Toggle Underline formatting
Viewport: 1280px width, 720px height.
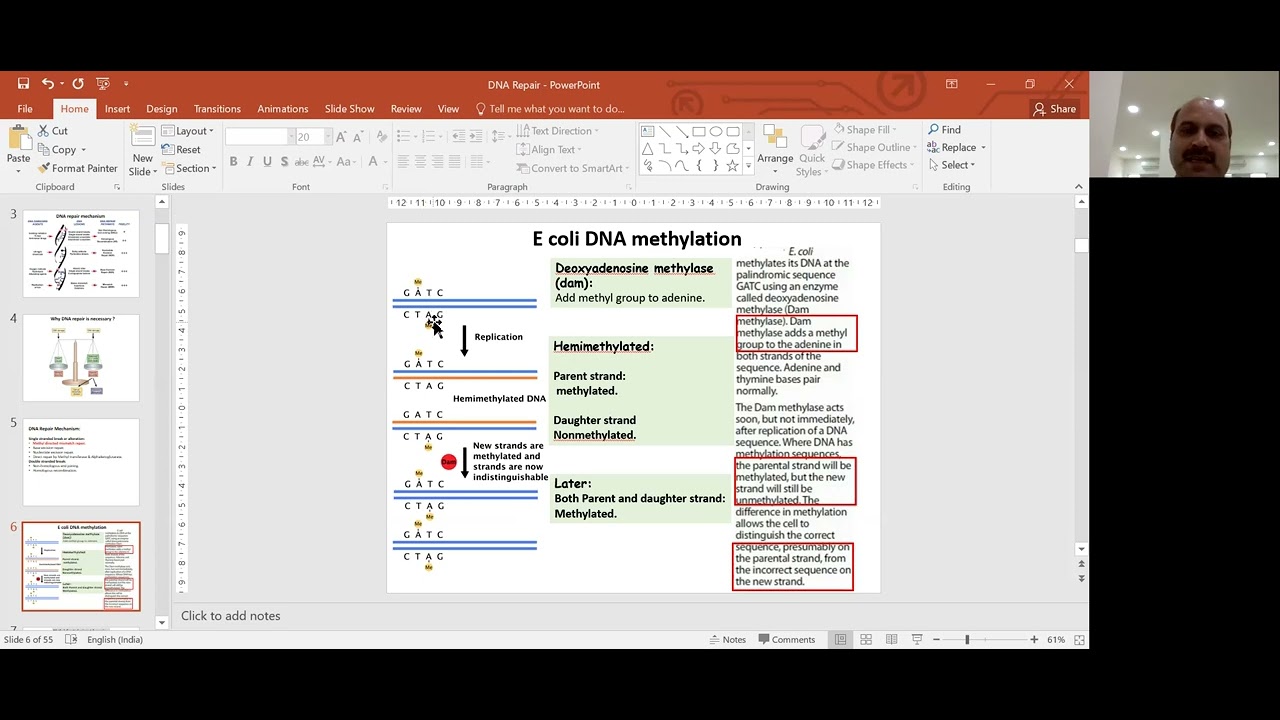click(x=267, y=162)
